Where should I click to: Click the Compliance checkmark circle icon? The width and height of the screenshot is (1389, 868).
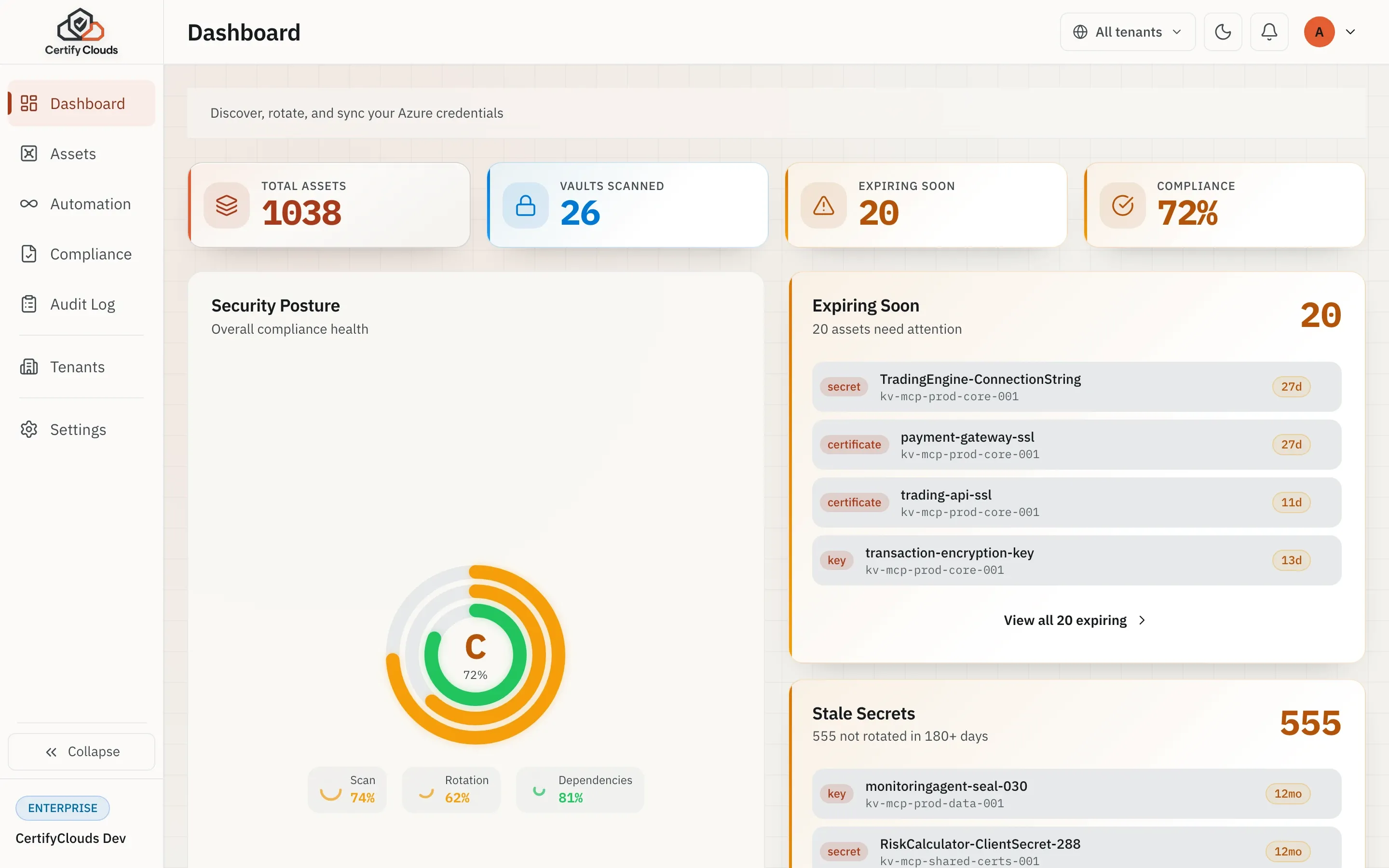[x=1122, y=205]
